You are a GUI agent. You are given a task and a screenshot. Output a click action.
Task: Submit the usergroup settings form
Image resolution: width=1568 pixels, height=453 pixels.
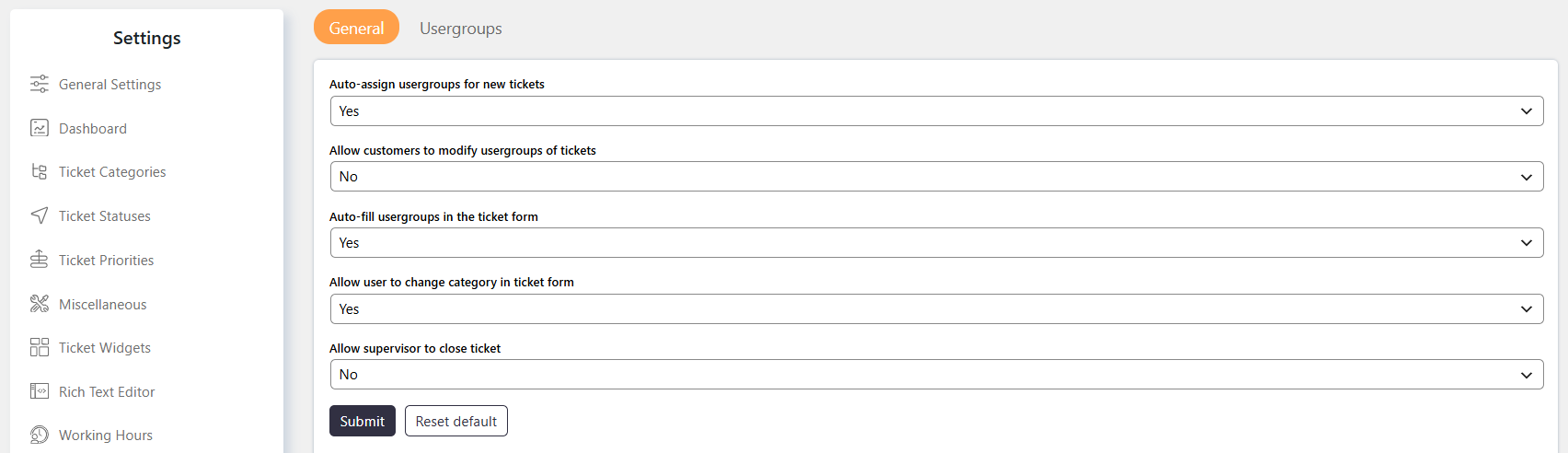pos(363,421)
